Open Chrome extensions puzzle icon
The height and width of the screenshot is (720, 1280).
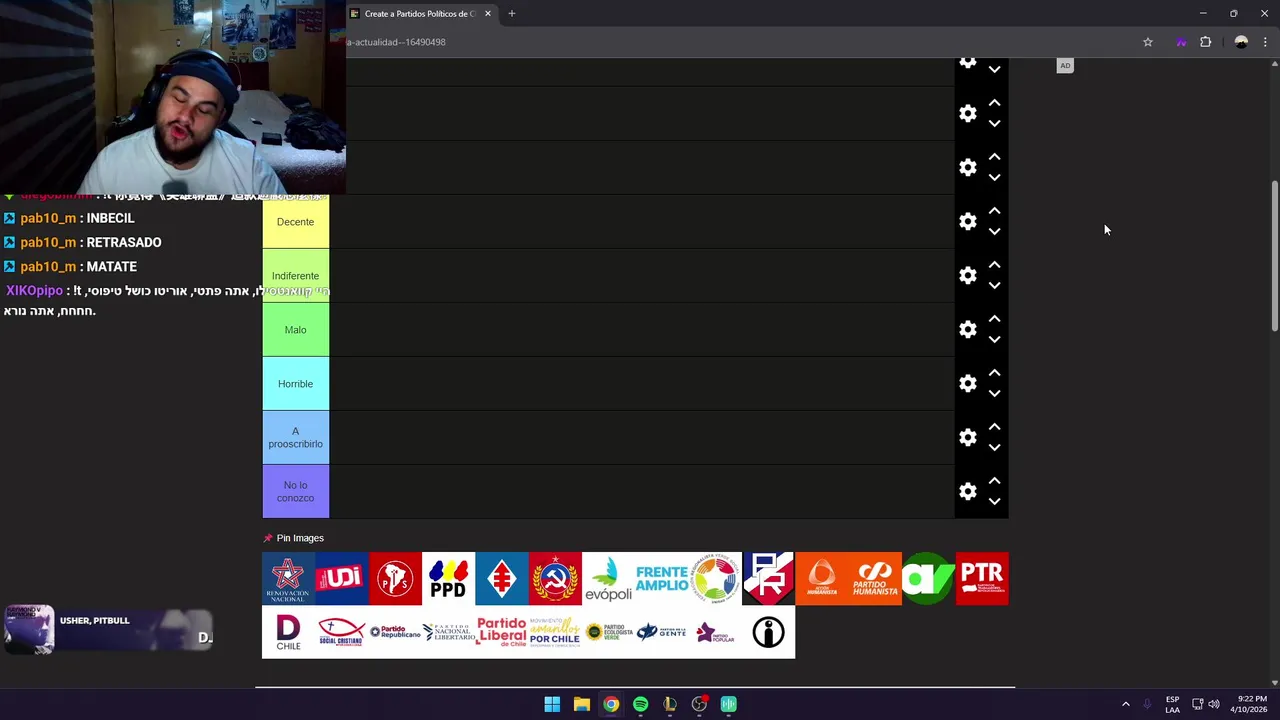point(1205,42)
